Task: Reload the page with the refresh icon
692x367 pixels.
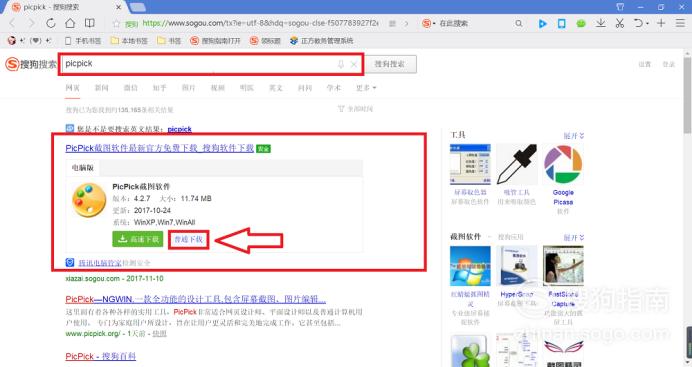Action: pos(51,23)
